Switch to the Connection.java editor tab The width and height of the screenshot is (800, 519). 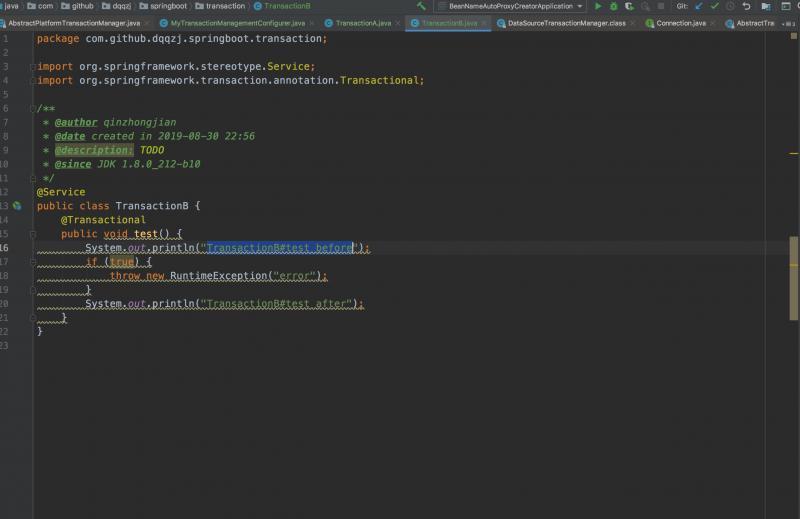point(680,22)
